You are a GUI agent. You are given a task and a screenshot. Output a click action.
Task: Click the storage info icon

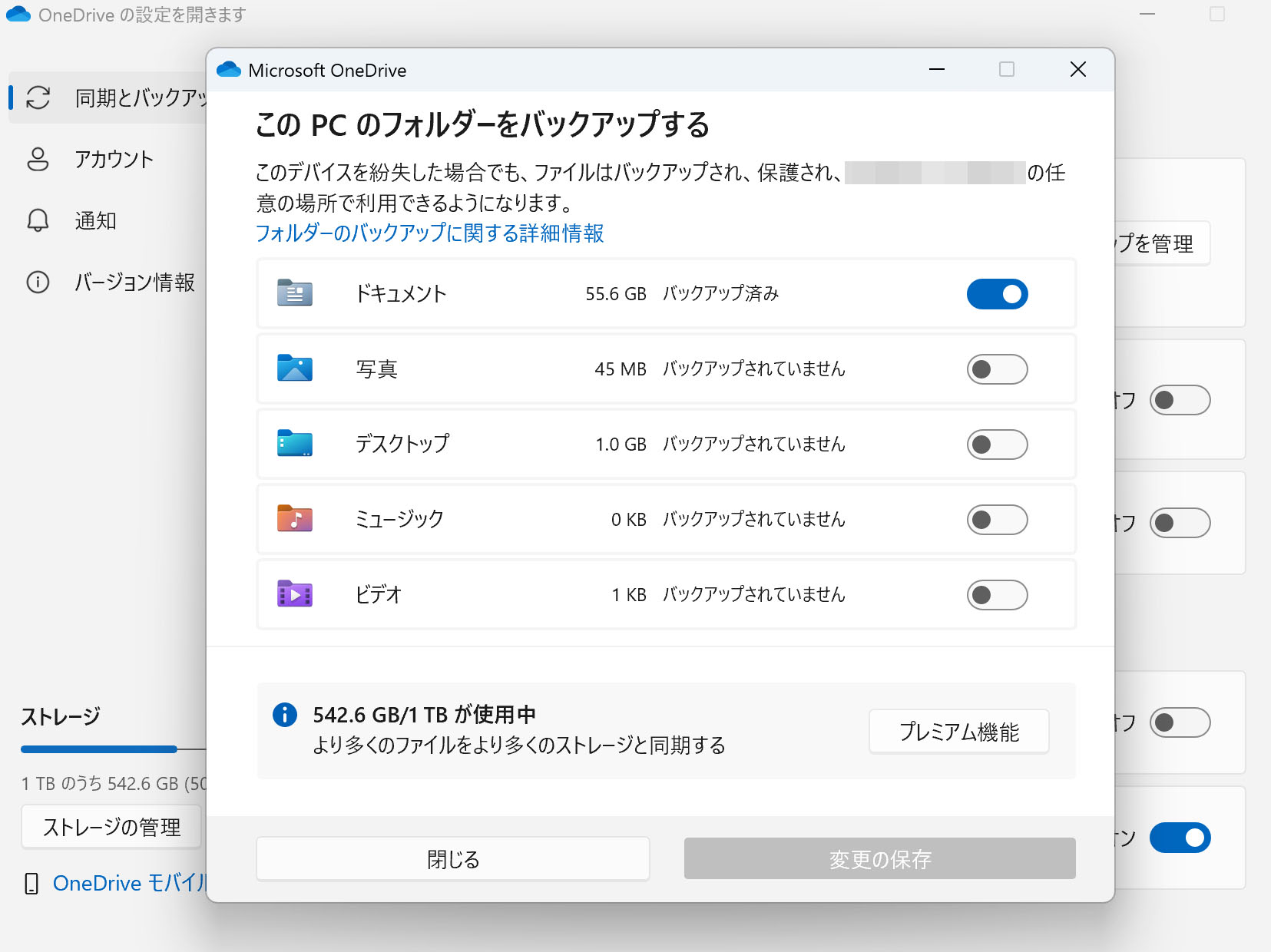285,715
